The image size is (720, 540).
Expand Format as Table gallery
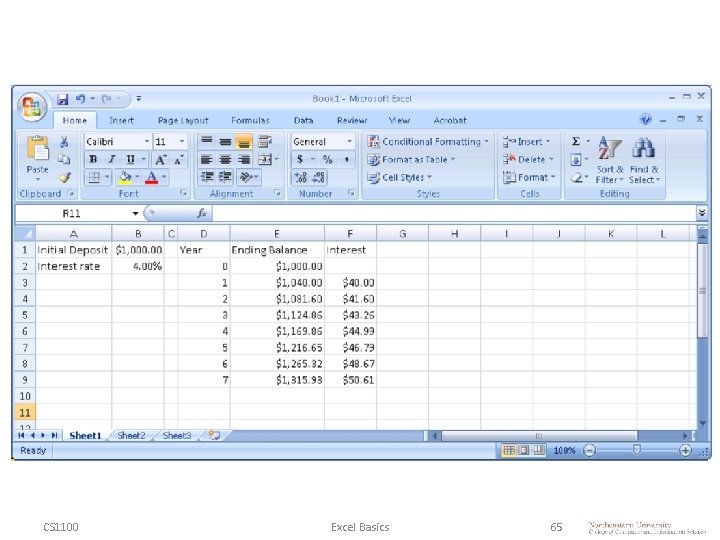(x=411, y=159)
